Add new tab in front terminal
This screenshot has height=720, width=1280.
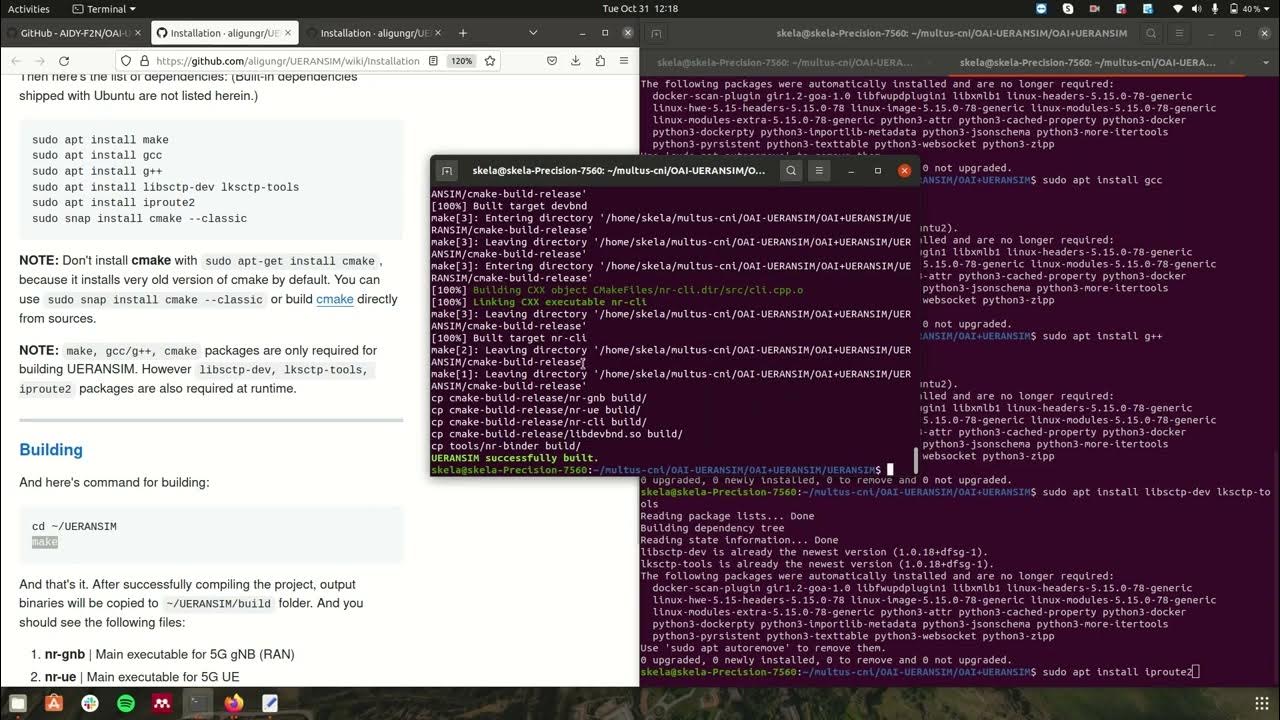click(447, 170)
